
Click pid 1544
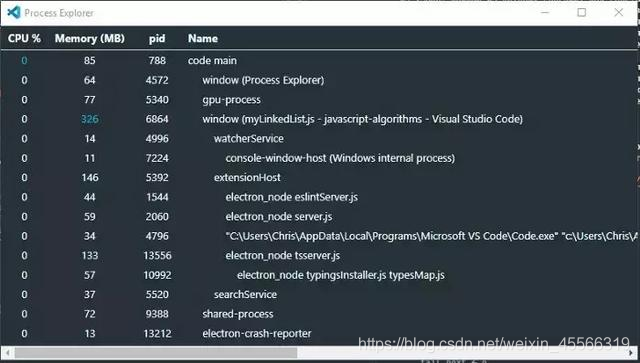click(157, 197)
